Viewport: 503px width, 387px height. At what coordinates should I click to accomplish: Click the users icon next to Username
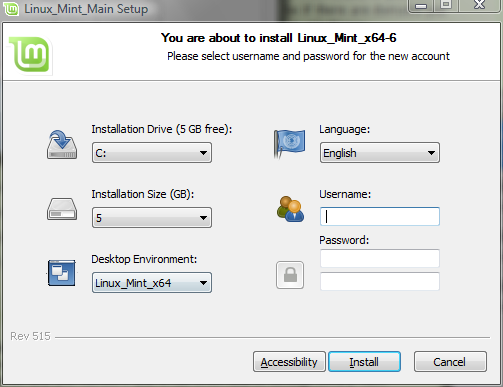[290, 209]
